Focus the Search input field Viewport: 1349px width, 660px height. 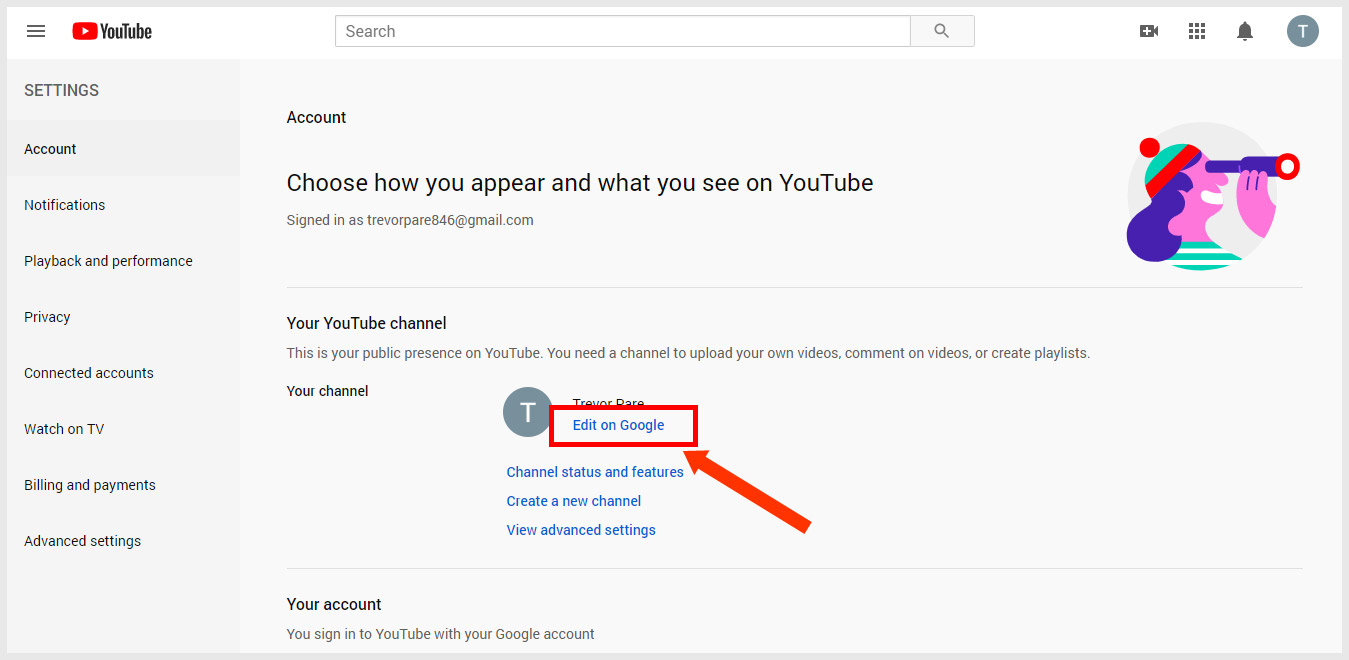623,31
